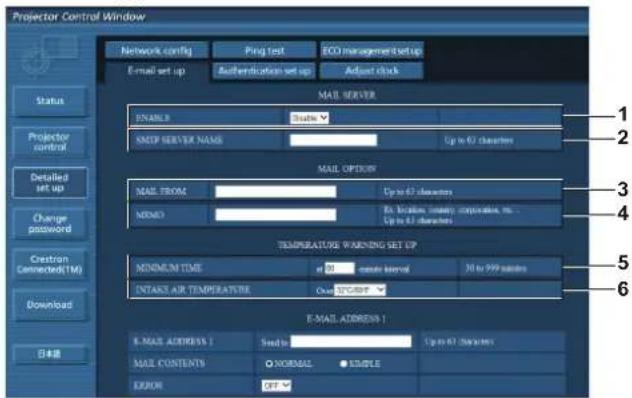Click the MAIL OPTION heading
Screen dimensions: 632x398
tap(347, 169)
